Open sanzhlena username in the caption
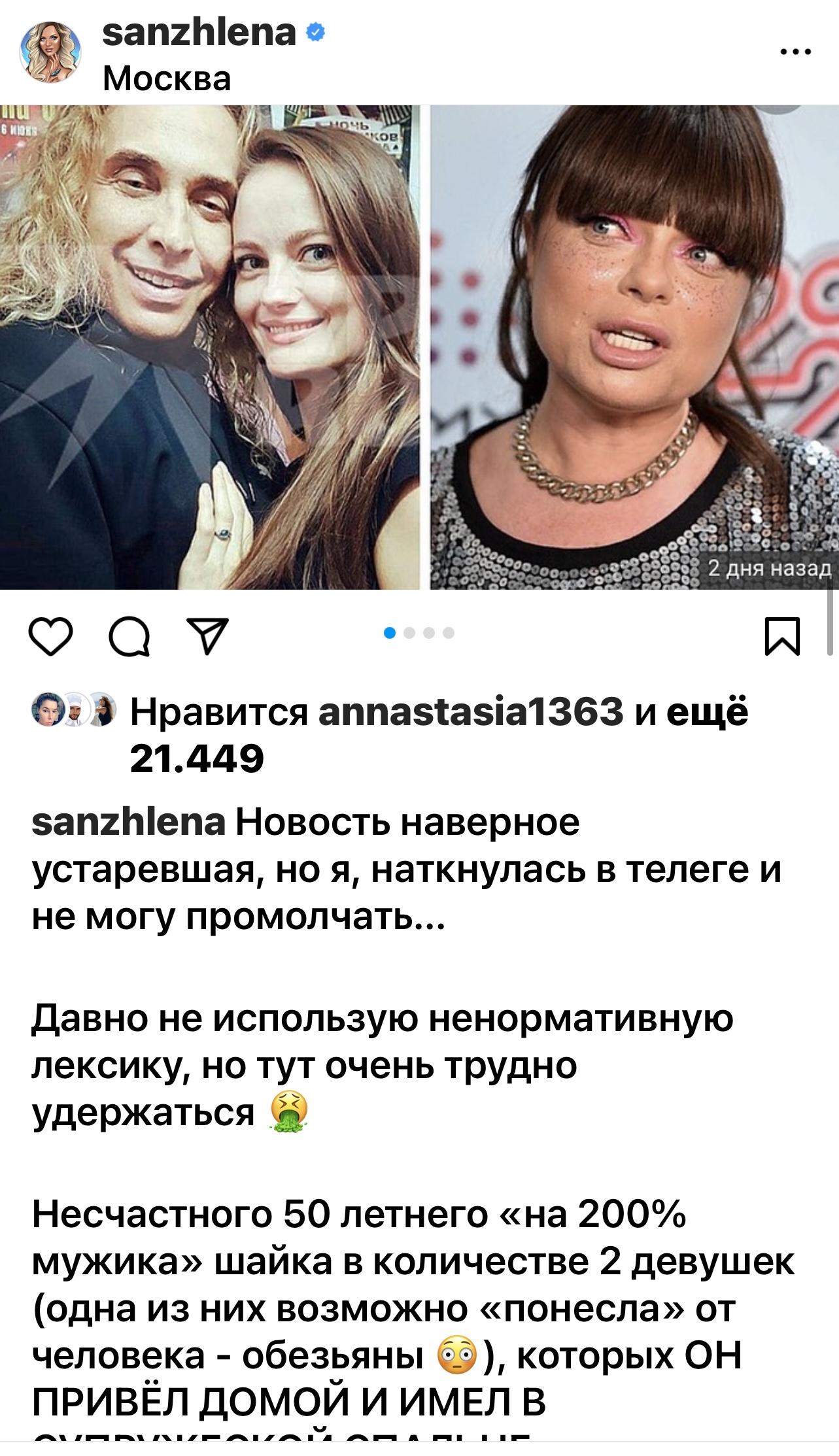 click(x=129, y=822)
